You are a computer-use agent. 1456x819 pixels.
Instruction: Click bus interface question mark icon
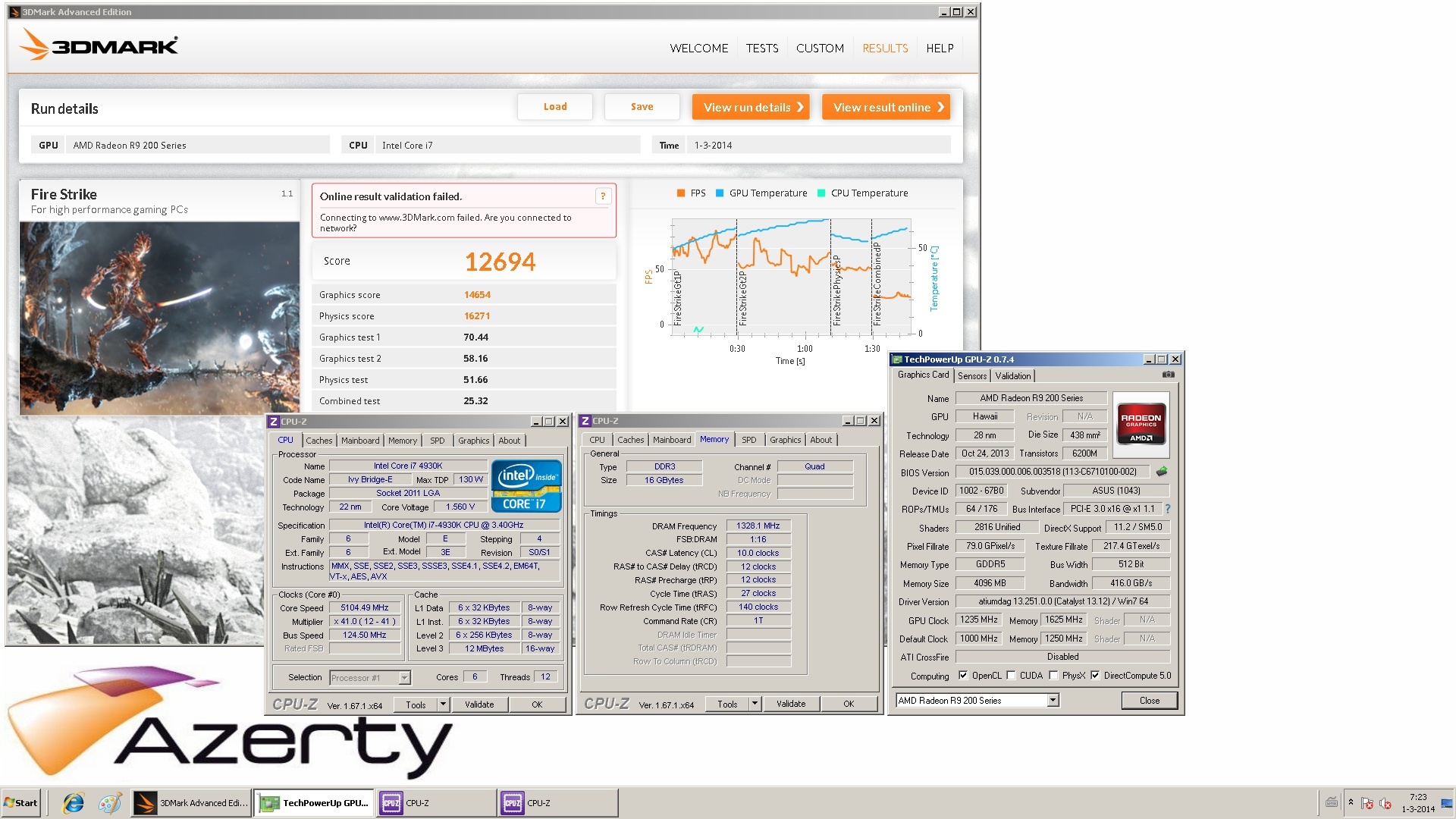pyautogui.click(x=1167, y=509)
